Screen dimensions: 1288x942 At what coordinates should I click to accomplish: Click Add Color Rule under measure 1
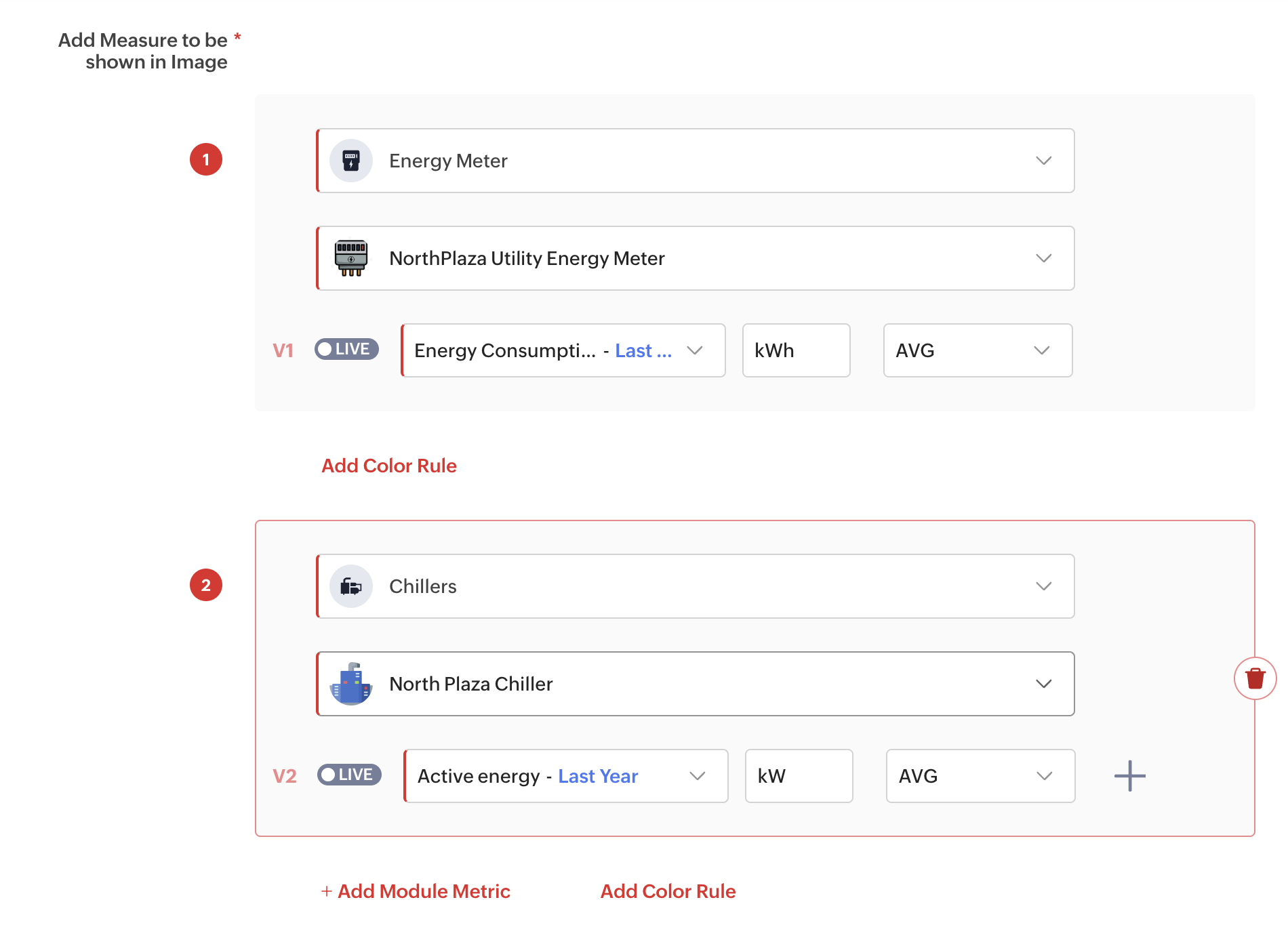(389, 466)
